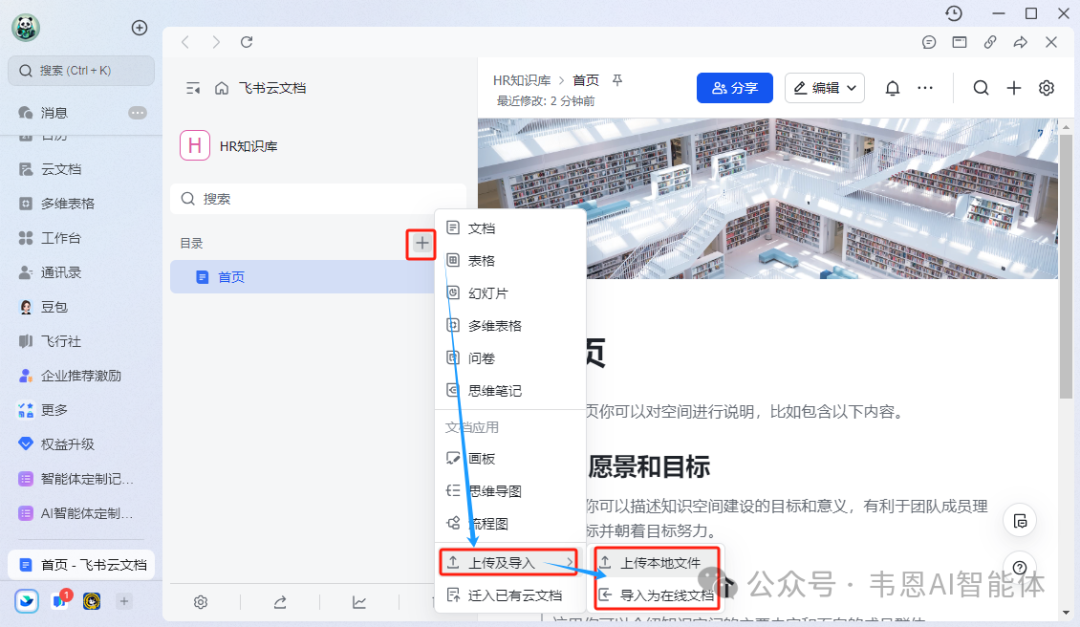Click the library cover image

click(768, 198)
